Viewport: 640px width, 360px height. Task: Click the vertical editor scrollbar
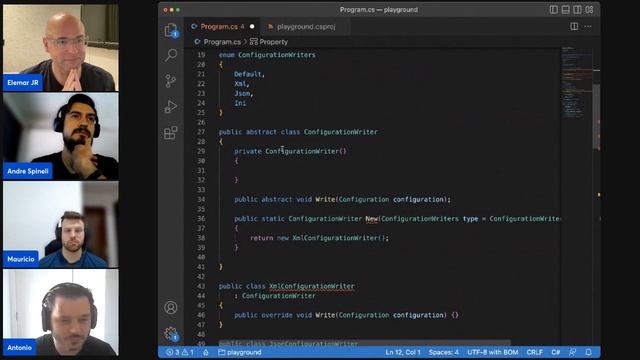tap(596, 117)
